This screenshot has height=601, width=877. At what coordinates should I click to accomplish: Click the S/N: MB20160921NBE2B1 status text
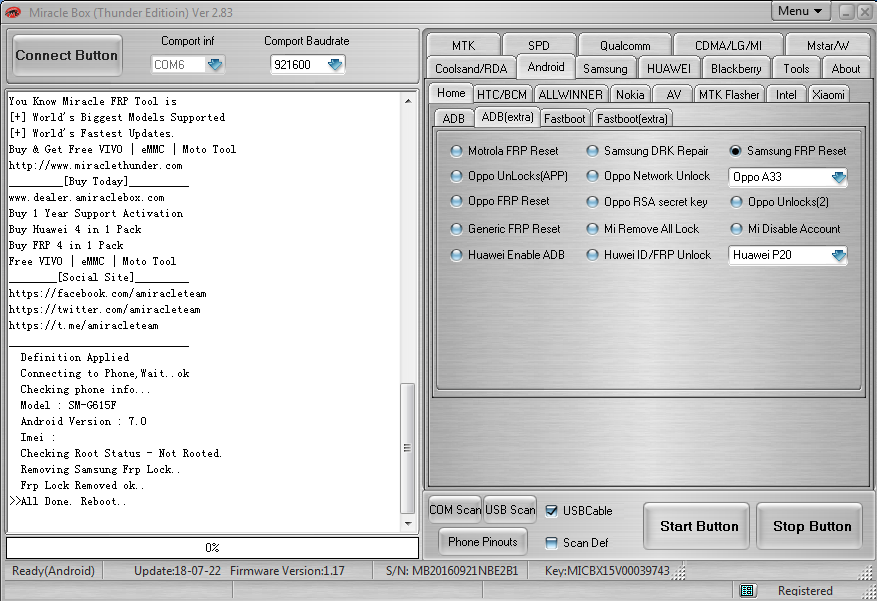pos(451,571)
